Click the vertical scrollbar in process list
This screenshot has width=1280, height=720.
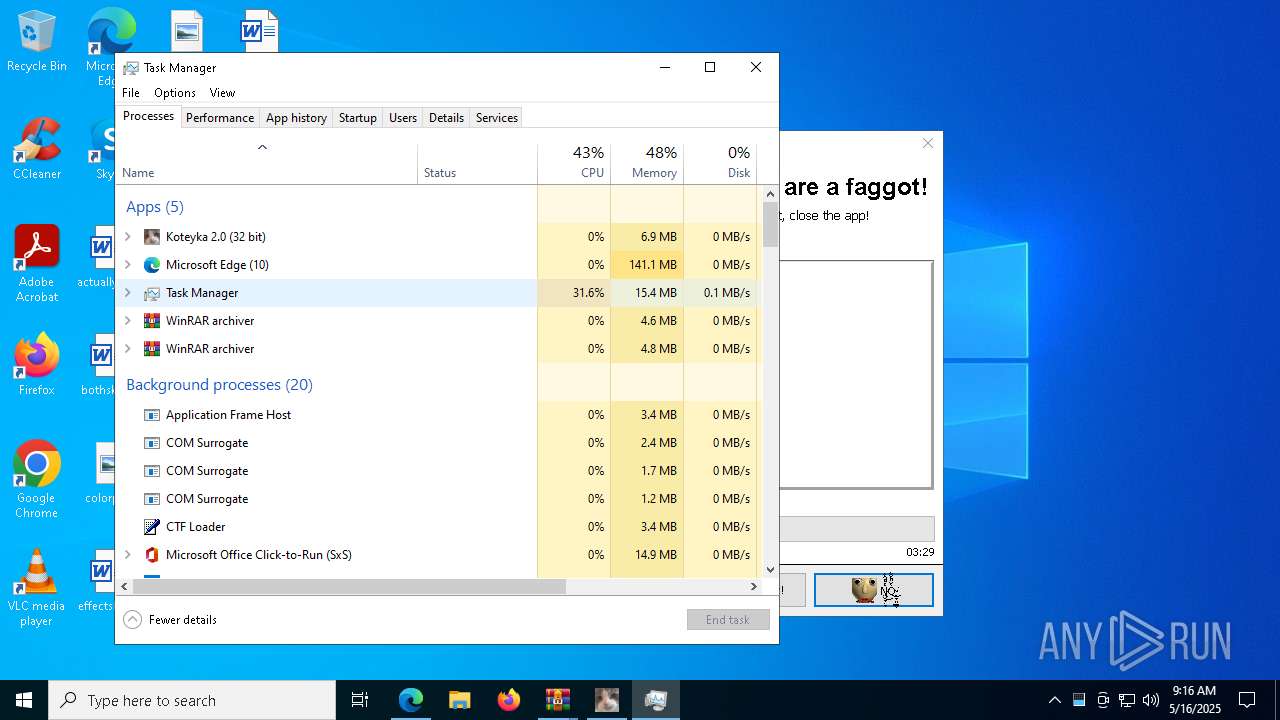click(770, 224)
